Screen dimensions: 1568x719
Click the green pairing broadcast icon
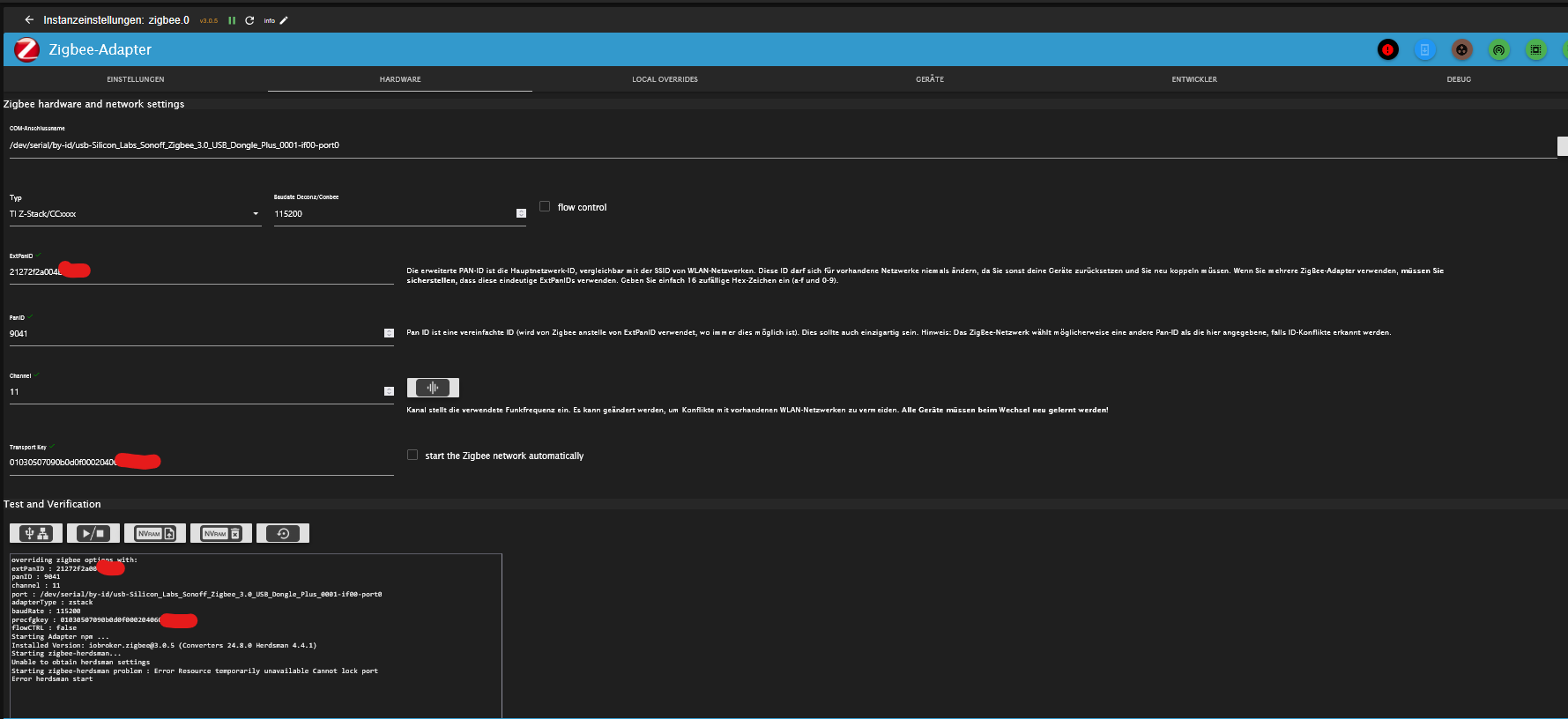1498,50
